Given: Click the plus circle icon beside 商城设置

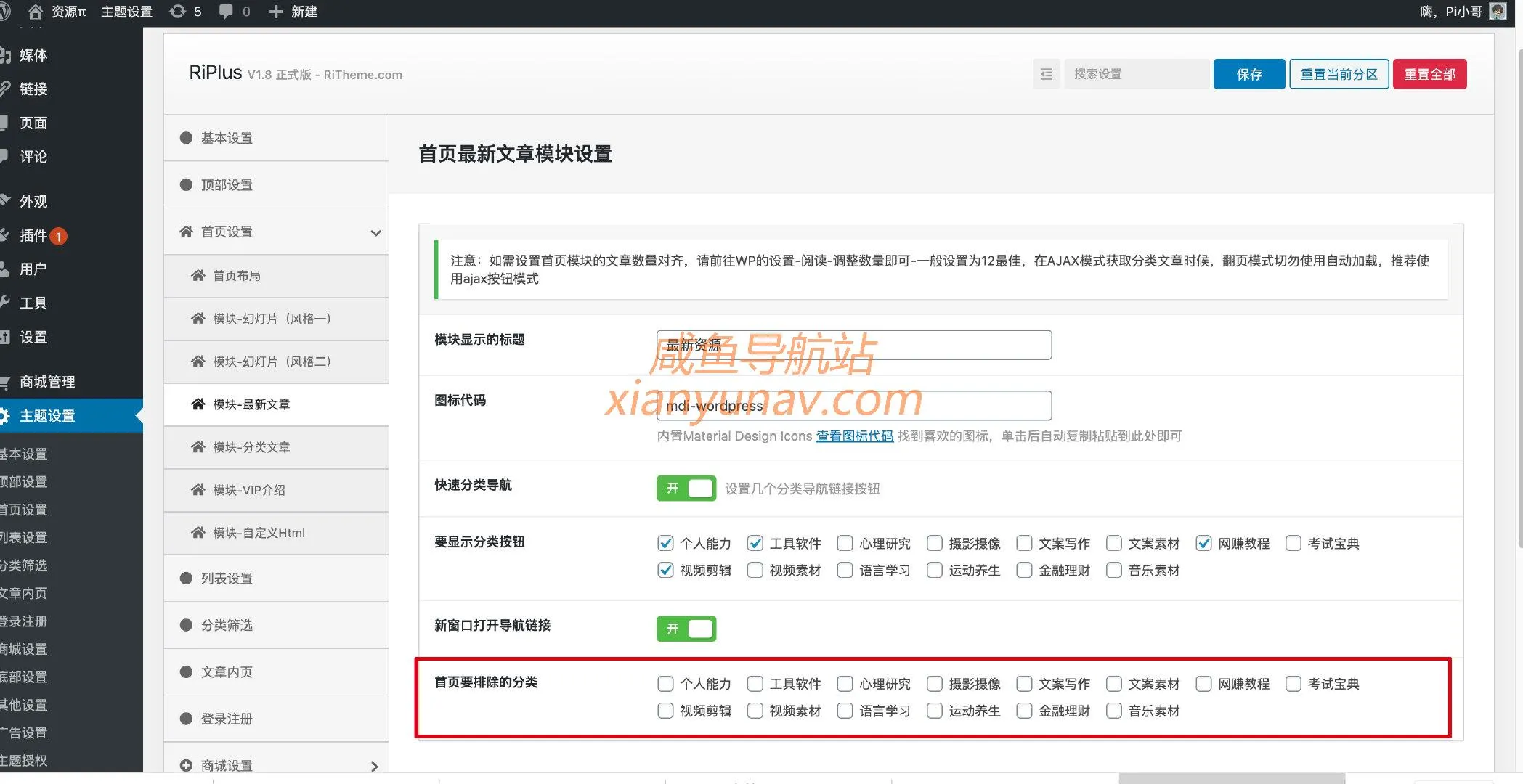Looking at the screenshot, I should (186, 765).
